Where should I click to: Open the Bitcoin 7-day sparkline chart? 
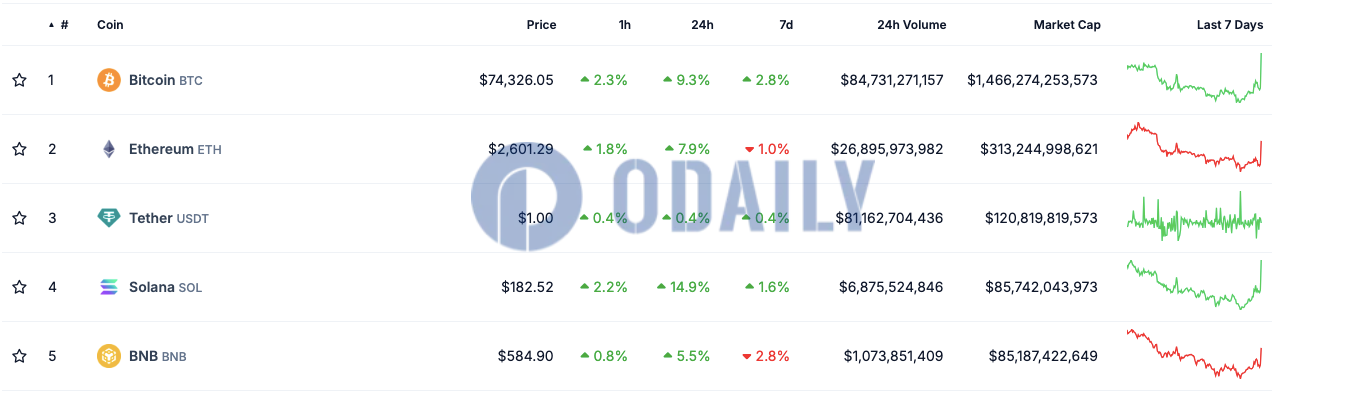pyautogui.click(x=1194, y=78)
